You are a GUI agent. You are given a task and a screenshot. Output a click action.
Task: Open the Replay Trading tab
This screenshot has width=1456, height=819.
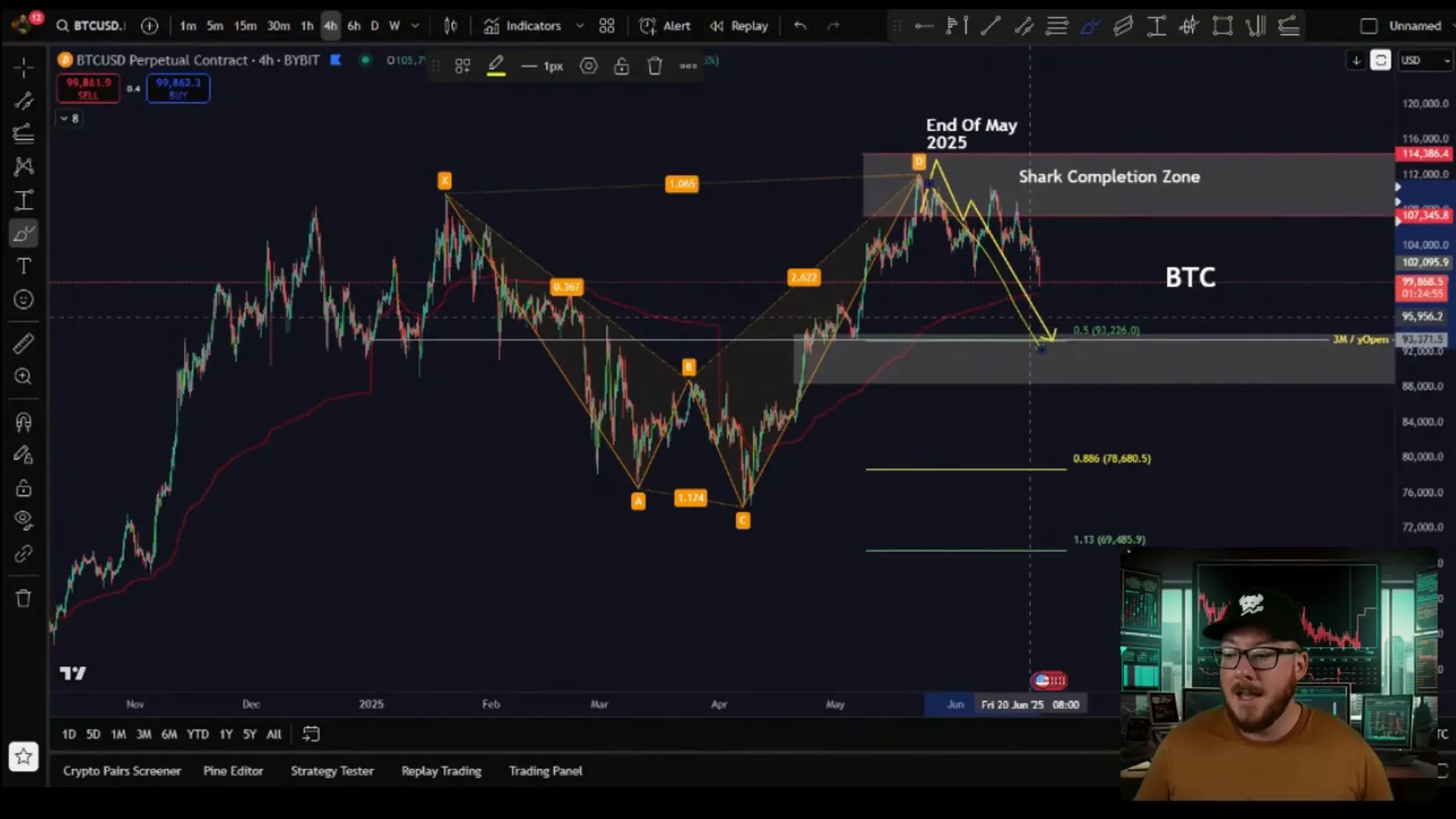point(441,770)
